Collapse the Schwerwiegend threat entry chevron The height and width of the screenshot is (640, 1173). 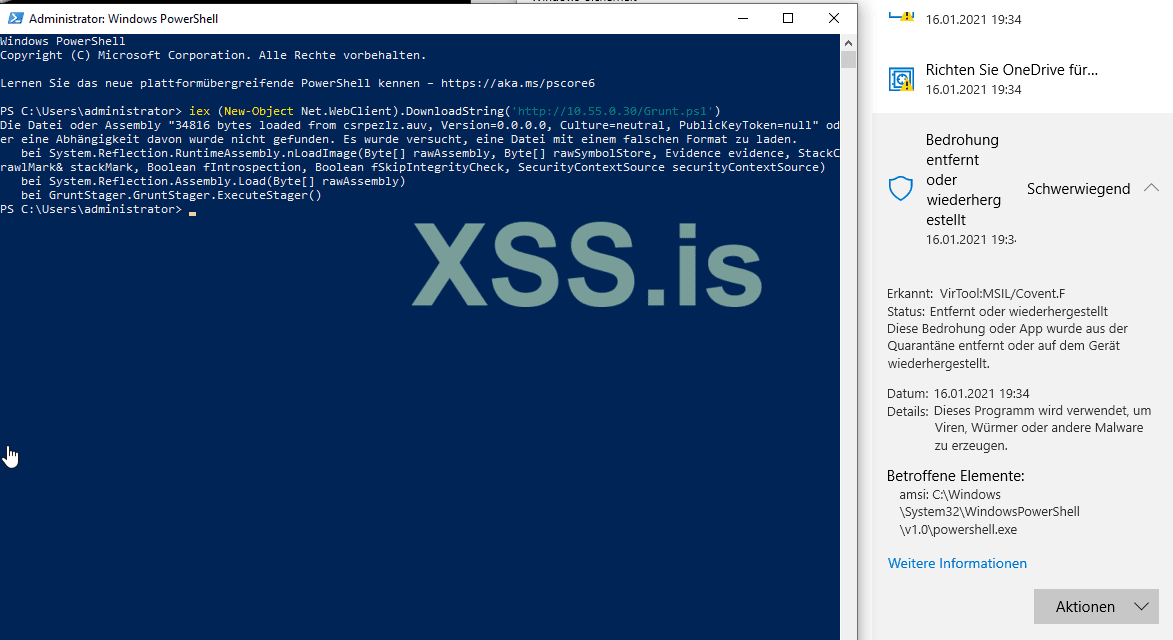(1151, 188)
